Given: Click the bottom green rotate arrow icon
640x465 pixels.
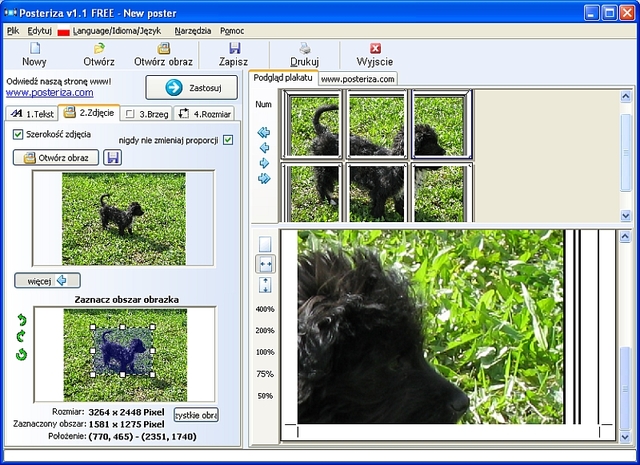Looking at the screenshot, I should [21, 354].
